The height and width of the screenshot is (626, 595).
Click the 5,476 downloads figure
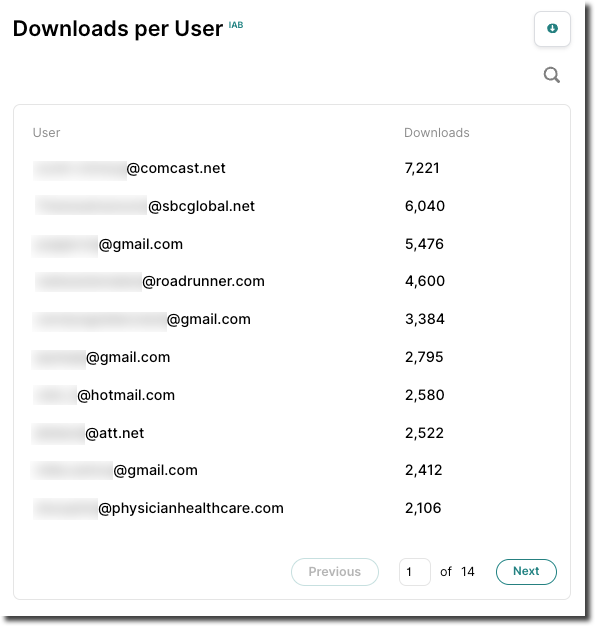[424, 244]
